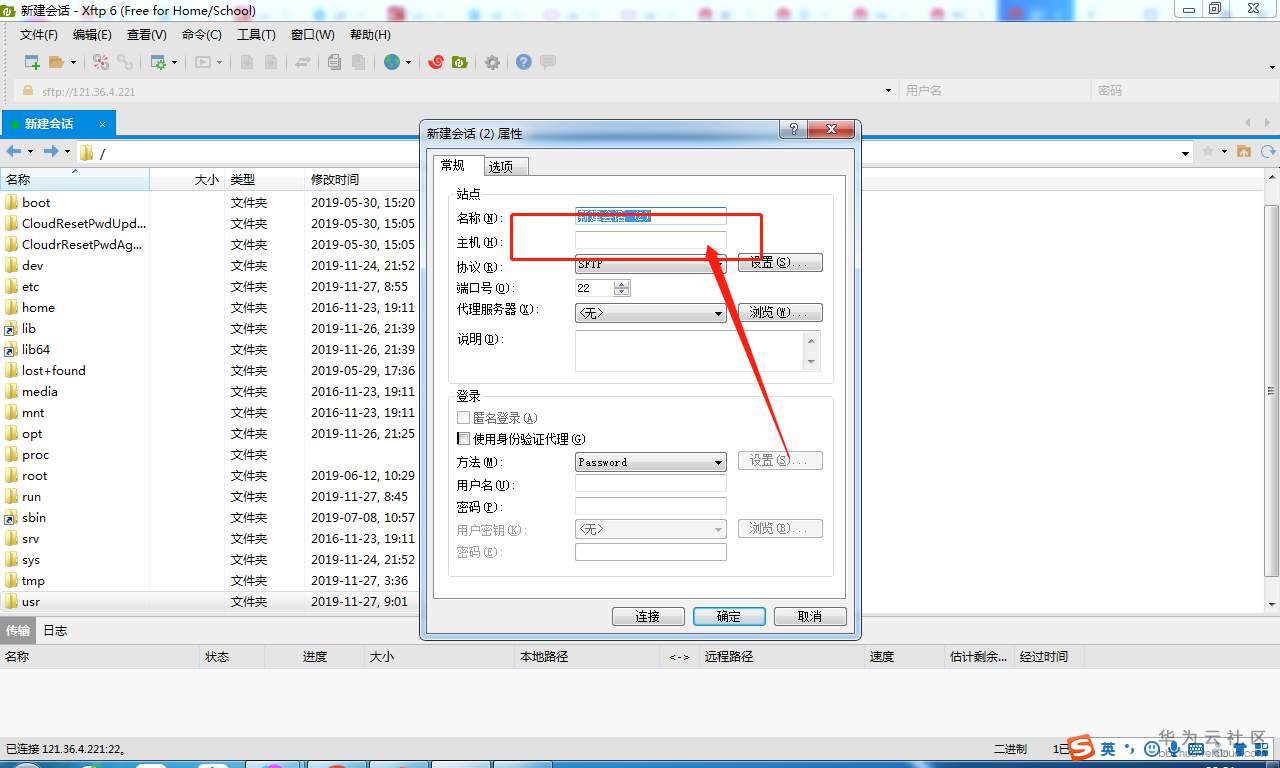Click the 连接 button
The height and width of the screenshot is (768, 1280).
648,616
